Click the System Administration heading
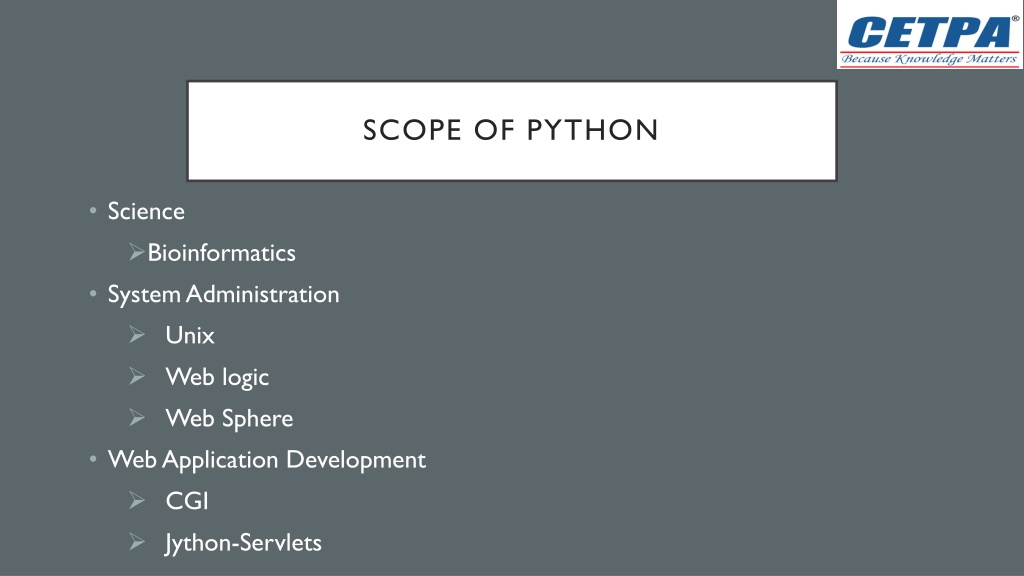 tap(223, 295)
